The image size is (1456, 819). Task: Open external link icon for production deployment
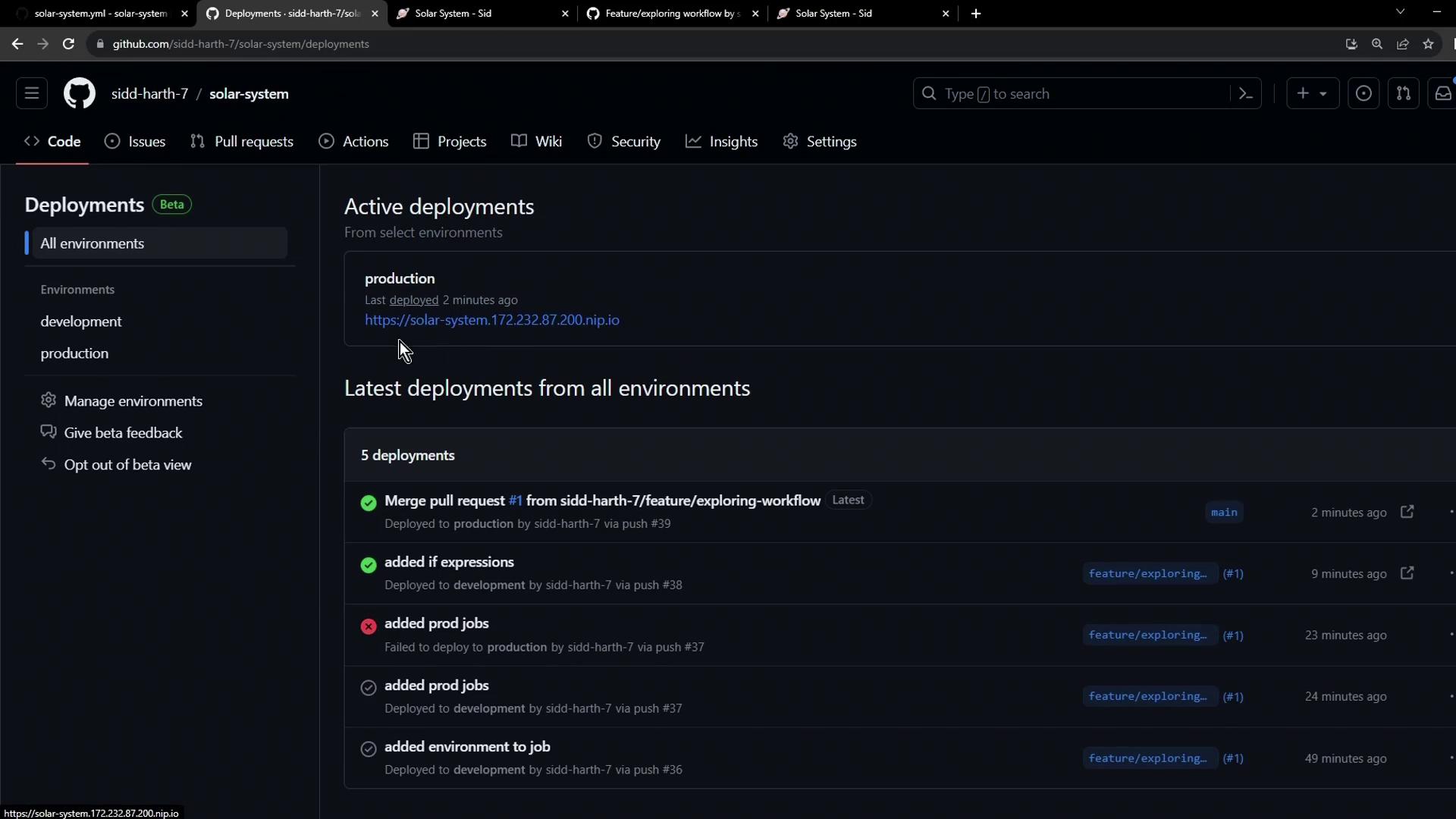1407,512
